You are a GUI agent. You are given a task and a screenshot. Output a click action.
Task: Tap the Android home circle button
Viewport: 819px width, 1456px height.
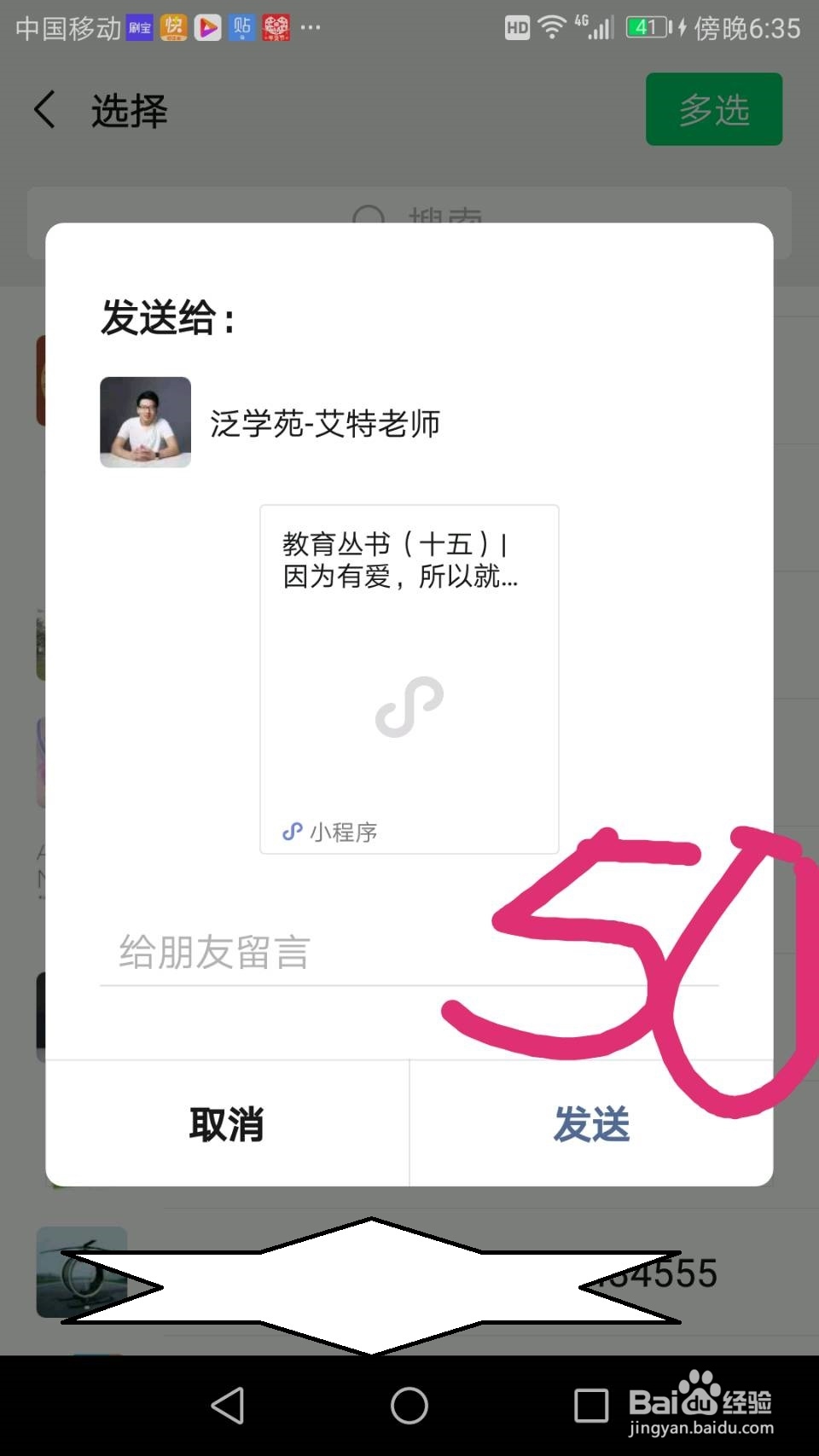409,1405
